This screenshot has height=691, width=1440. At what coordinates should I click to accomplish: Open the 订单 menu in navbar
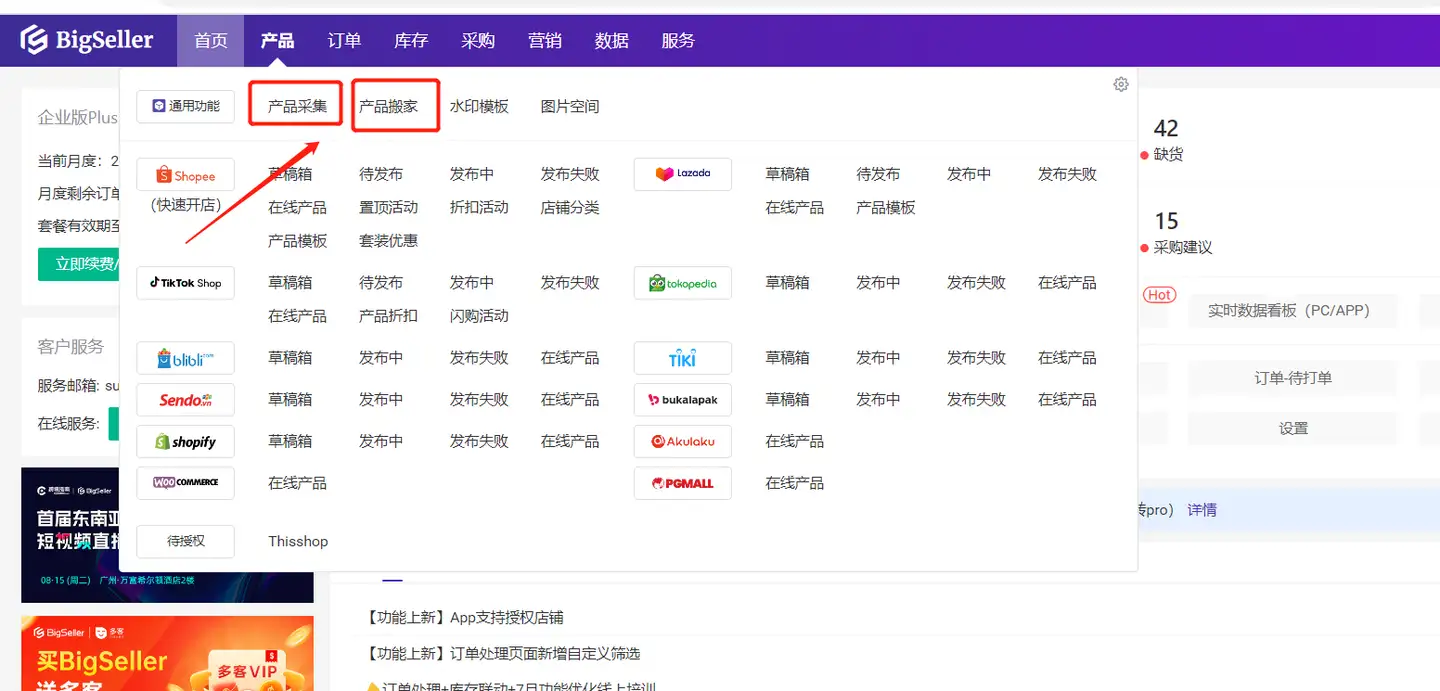point(344,41)
